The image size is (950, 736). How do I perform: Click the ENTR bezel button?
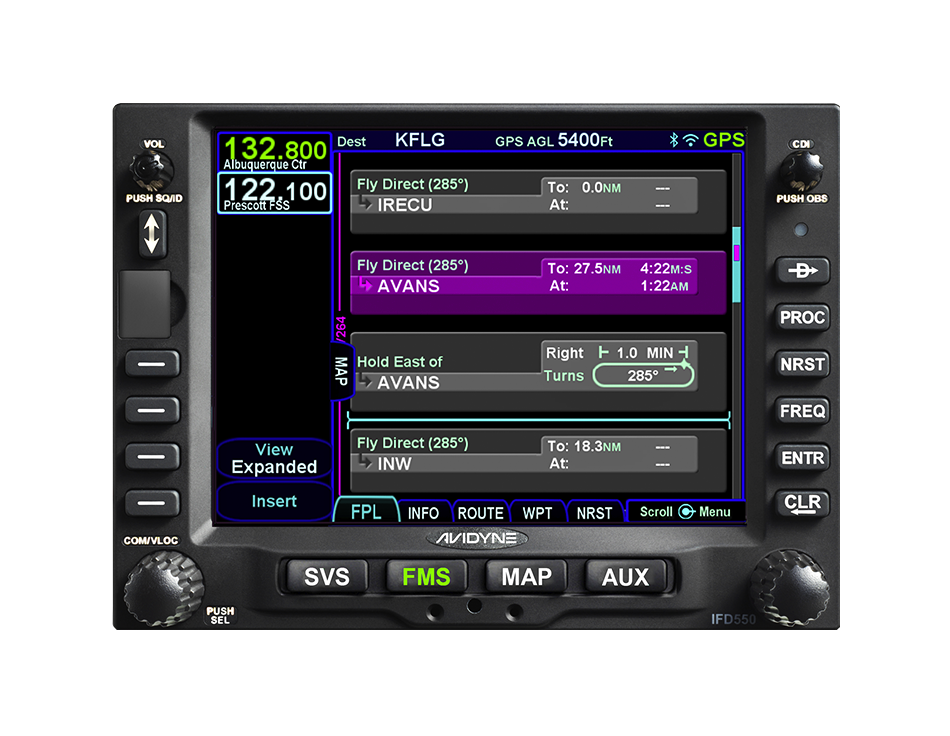coord(802,458)
